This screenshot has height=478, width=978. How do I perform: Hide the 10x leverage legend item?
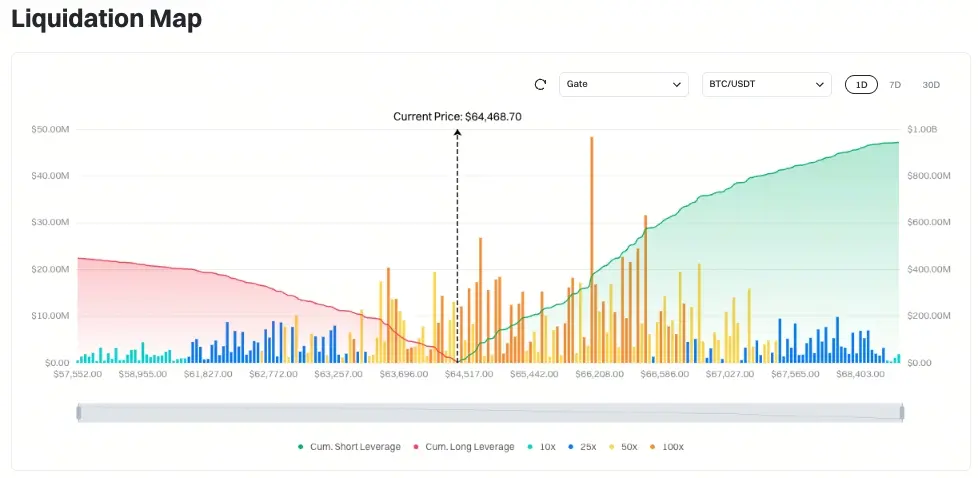(x=541, y=447)
